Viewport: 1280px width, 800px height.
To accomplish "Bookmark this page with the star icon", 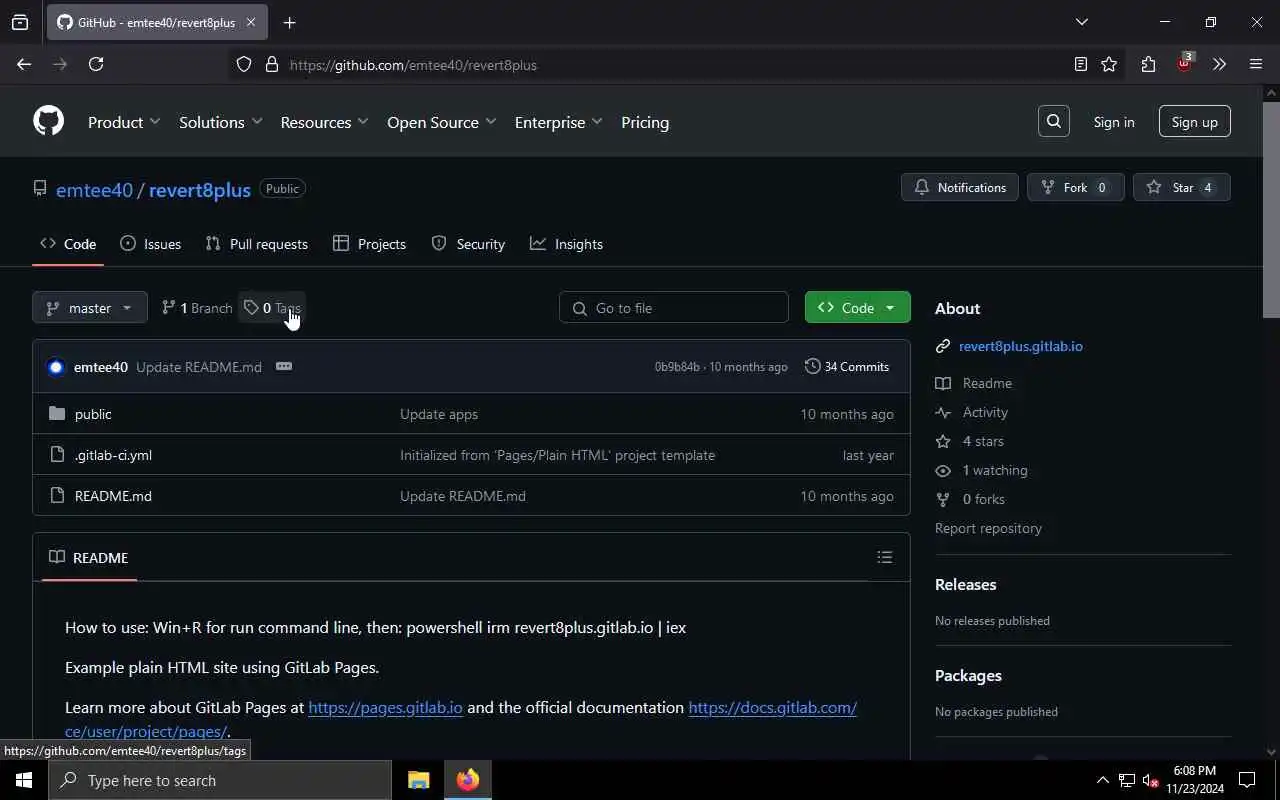I will coord(1109,64).
